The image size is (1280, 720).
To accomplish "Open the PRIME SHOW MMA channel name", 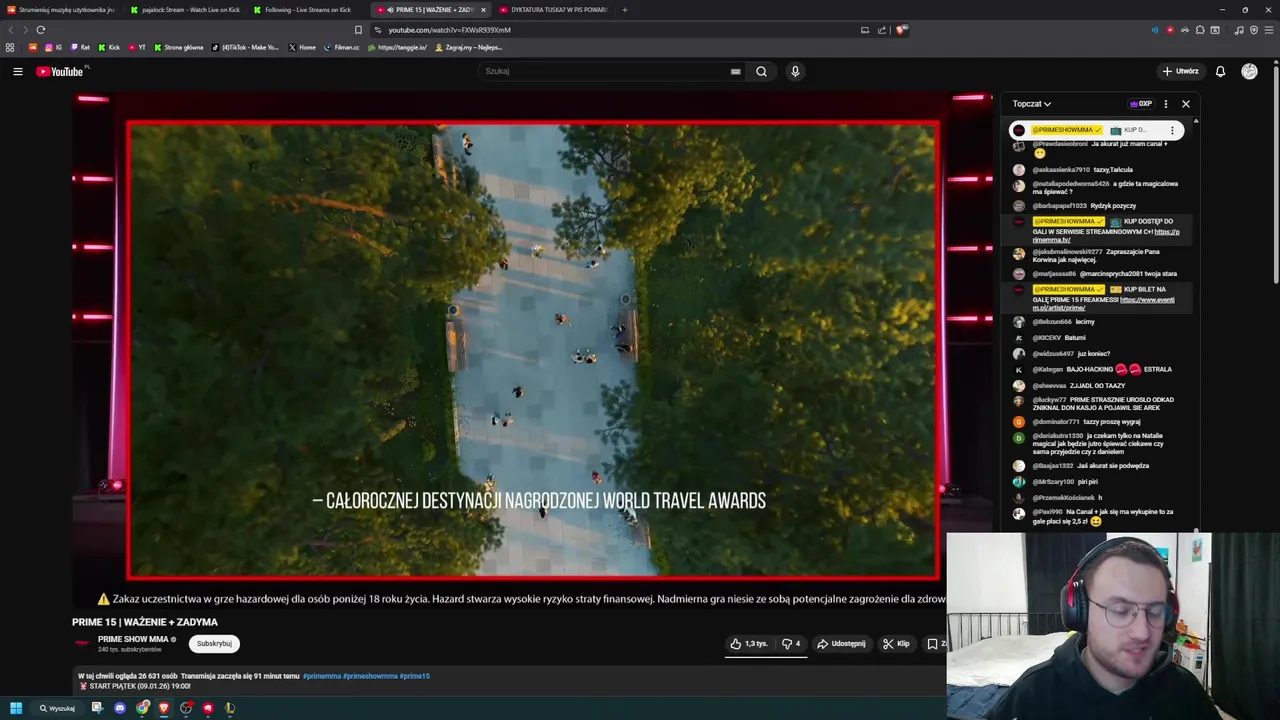I will [x=133, y=639].
